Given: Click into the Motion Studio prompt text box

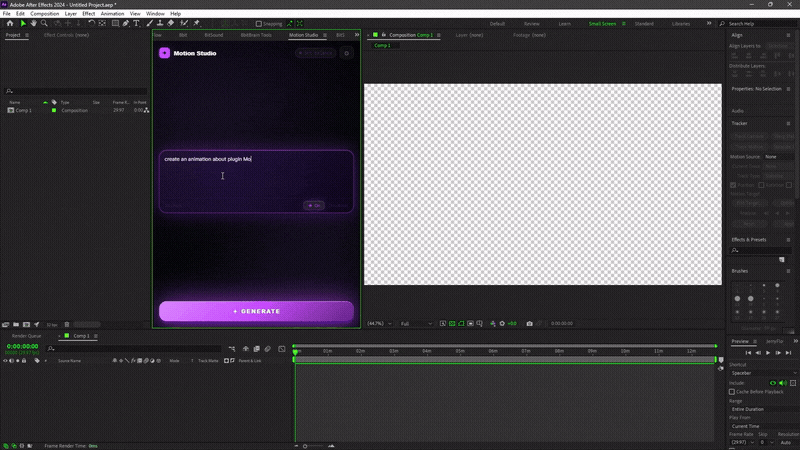Looking at the screenshot, I should 256,181.
